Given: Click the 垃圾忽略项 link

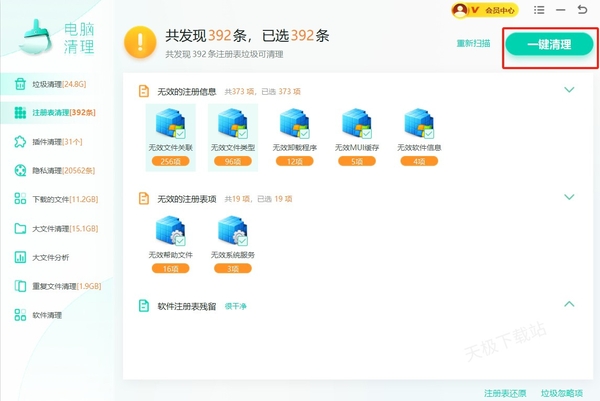Looking at the screenshot, I should 562,393.
